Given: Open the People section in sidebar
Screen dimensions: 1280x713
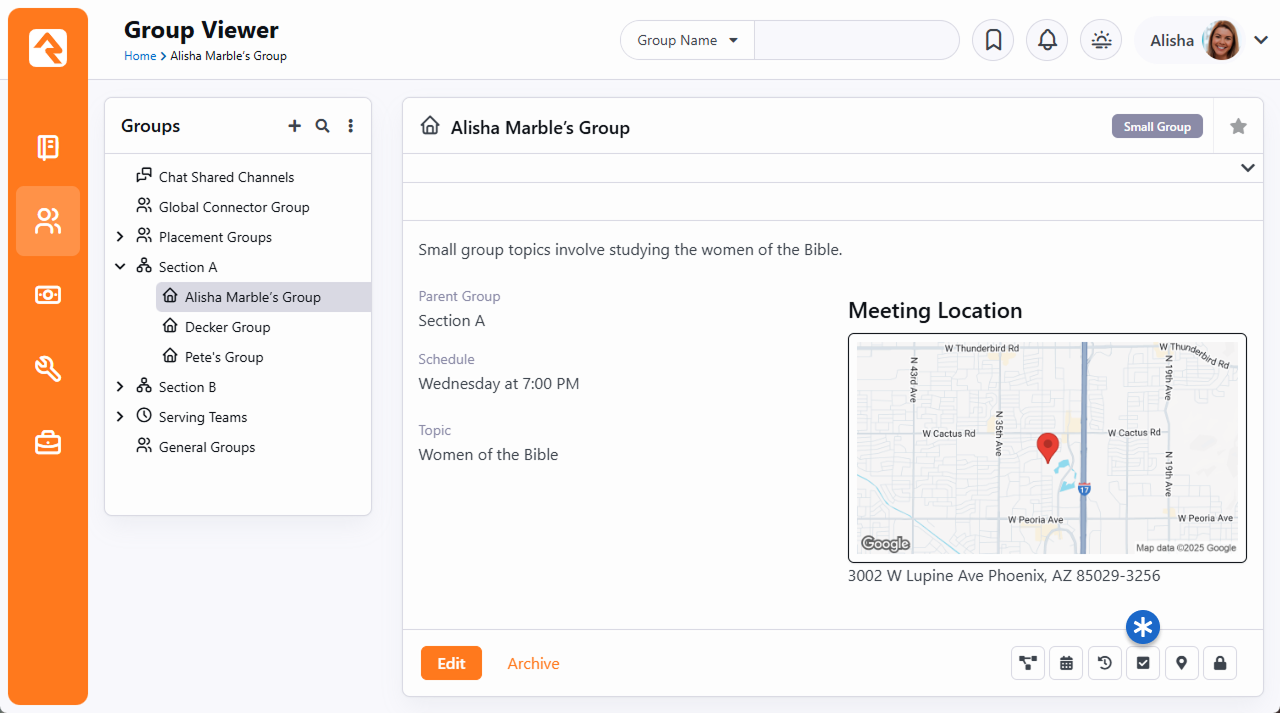Looking at the screenshot, I should pos(48,221).
